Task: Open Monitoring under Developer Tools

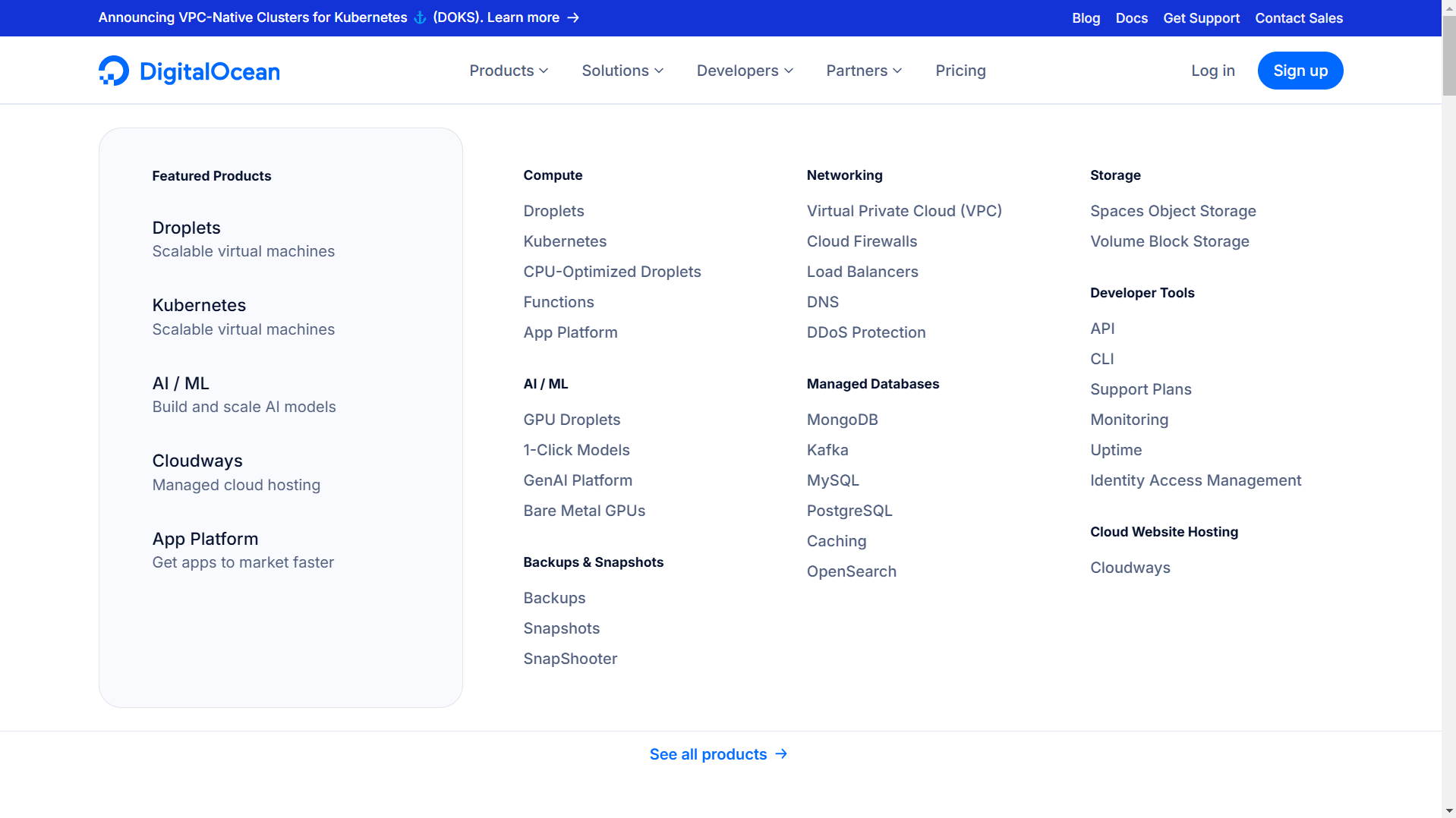Action: pos(1129,420)
